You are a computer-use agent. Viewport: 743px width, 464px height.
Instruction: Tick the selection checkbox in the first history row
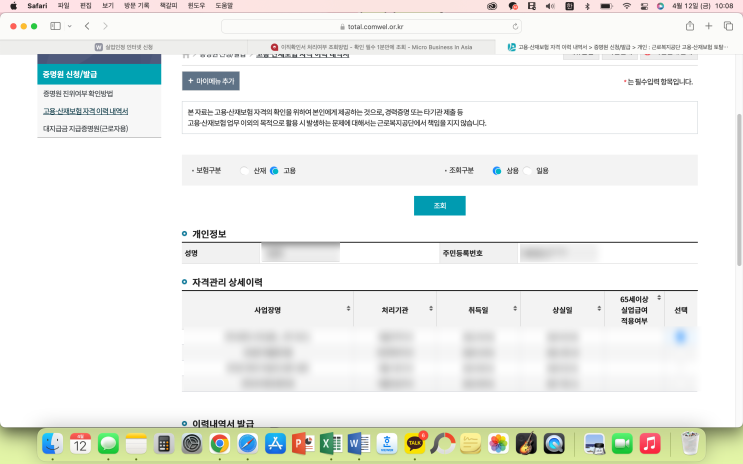click(x=680, y=337)
